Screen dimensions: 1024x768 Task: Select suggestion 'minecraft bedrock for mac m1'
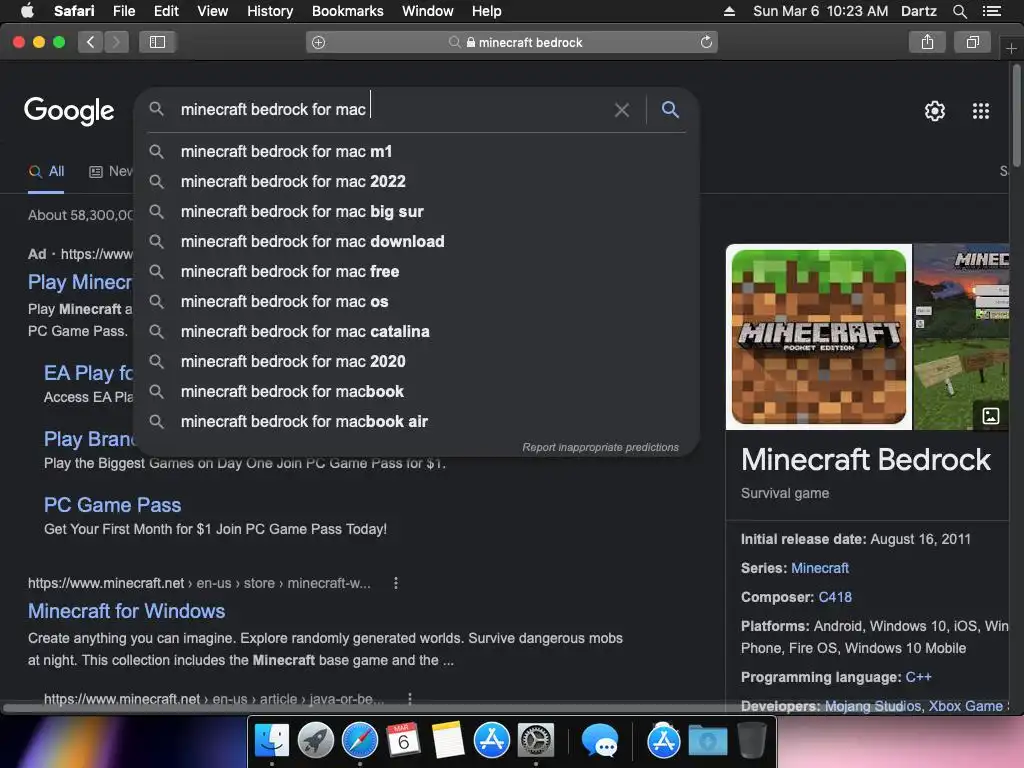pyautogui.click(x=417, y=152)
